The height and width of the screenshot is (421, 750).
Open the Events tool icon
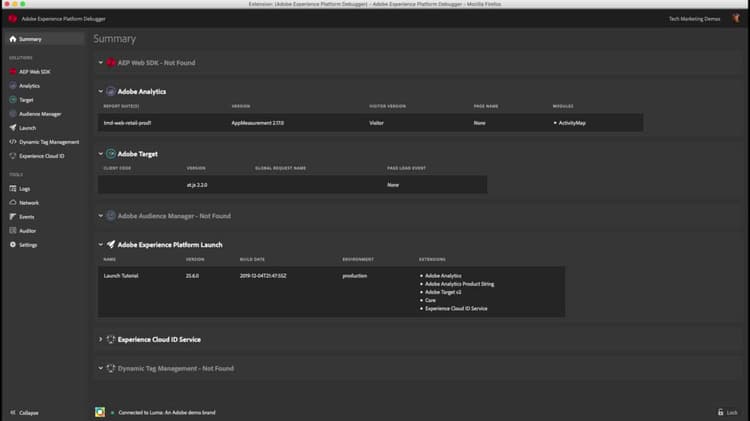click(13, 217)
